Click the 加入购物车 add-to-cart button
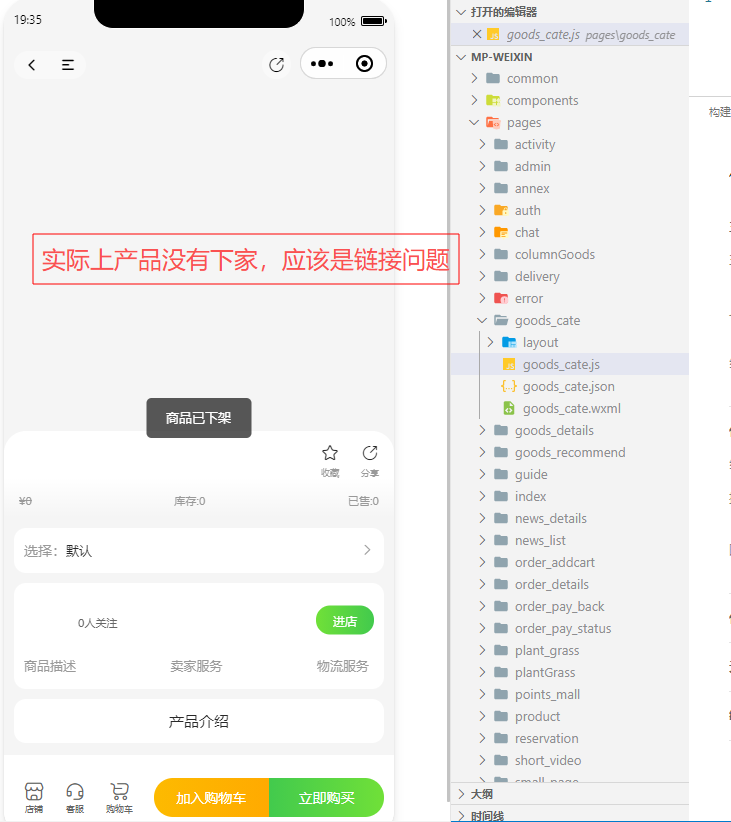 211,798
